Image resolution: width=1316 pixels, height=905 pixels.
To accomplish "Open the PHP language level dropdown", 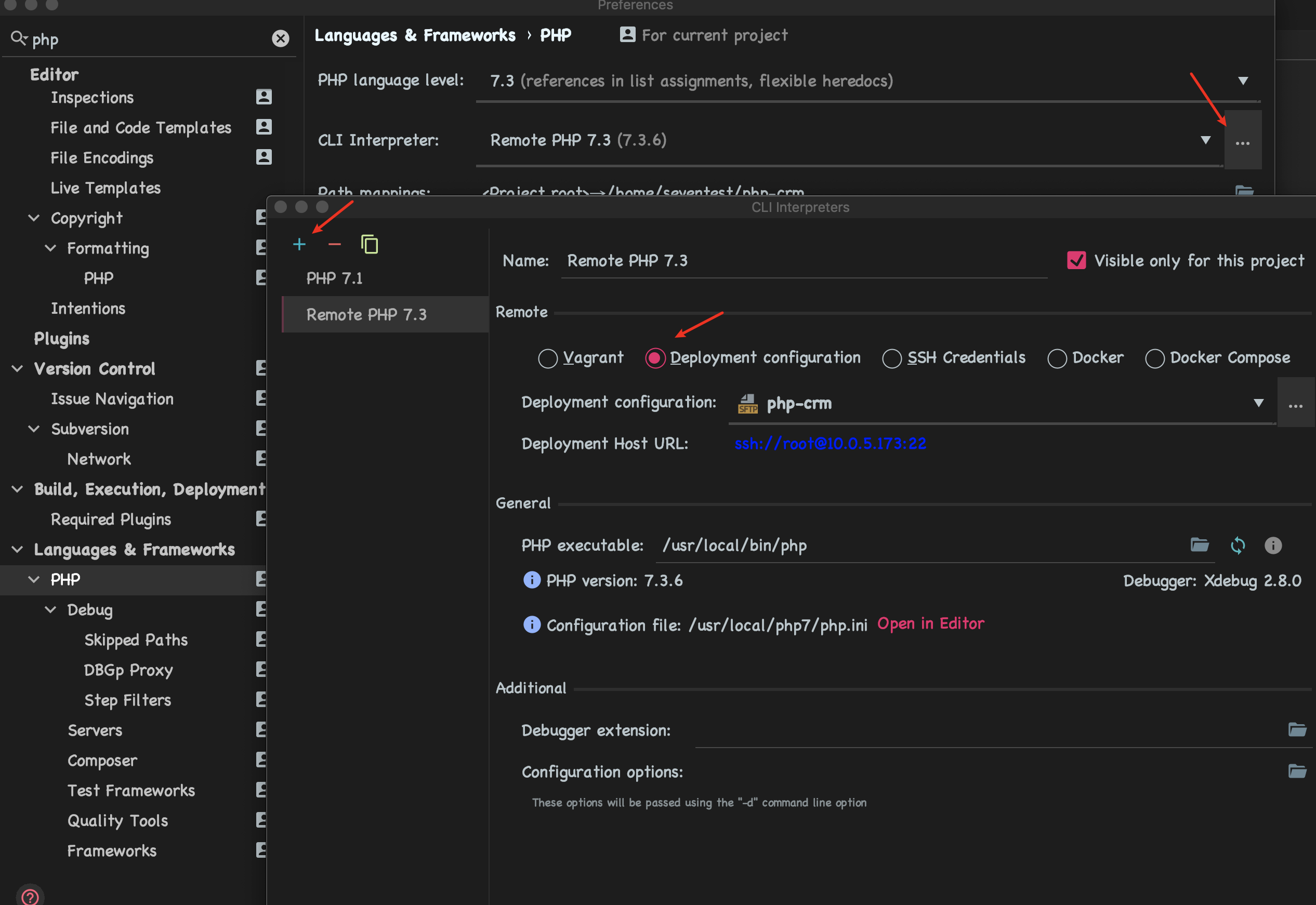I will [1242, 81].
